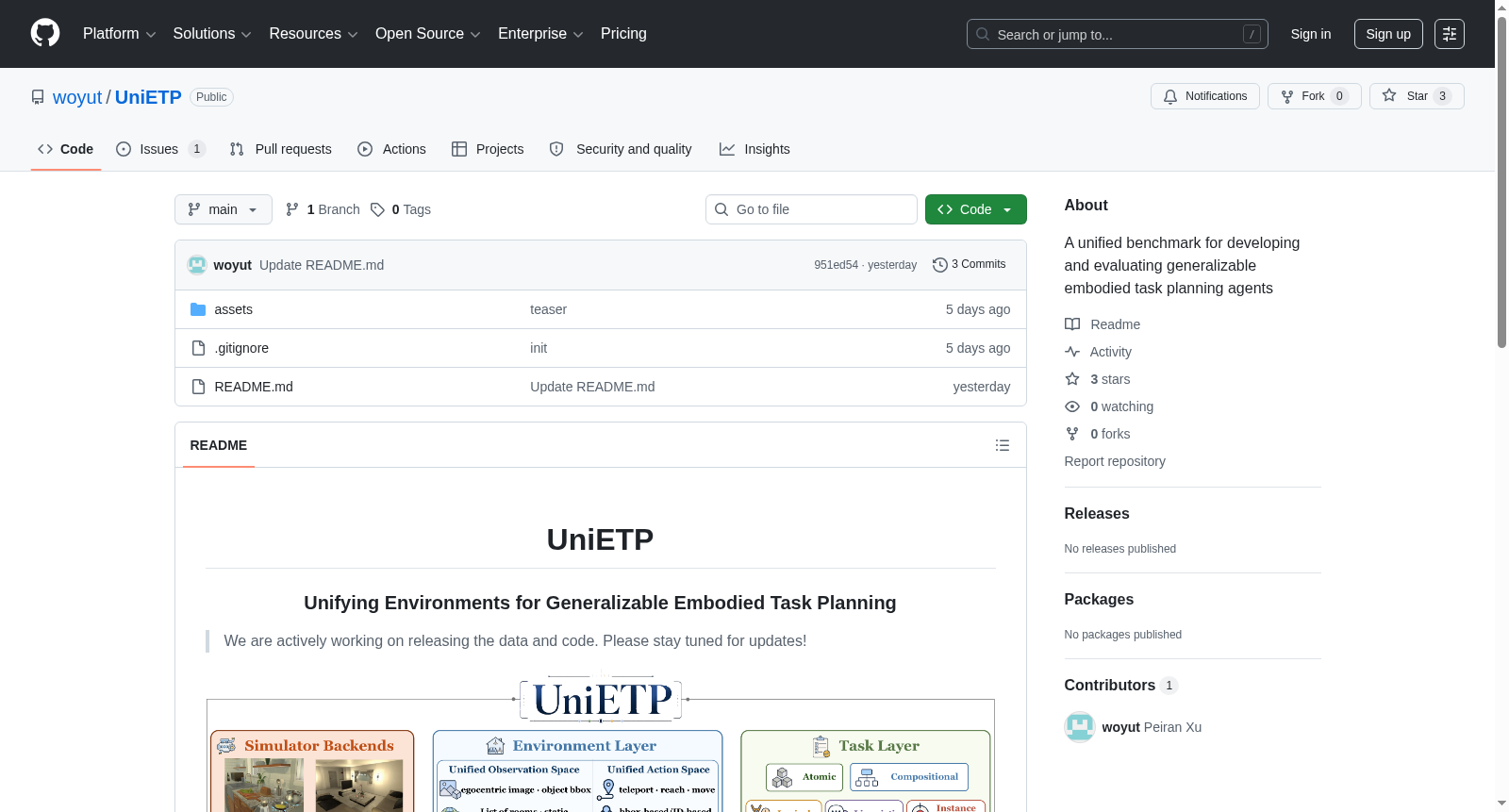Open the main branch selector dropdown

coord(224,209)
